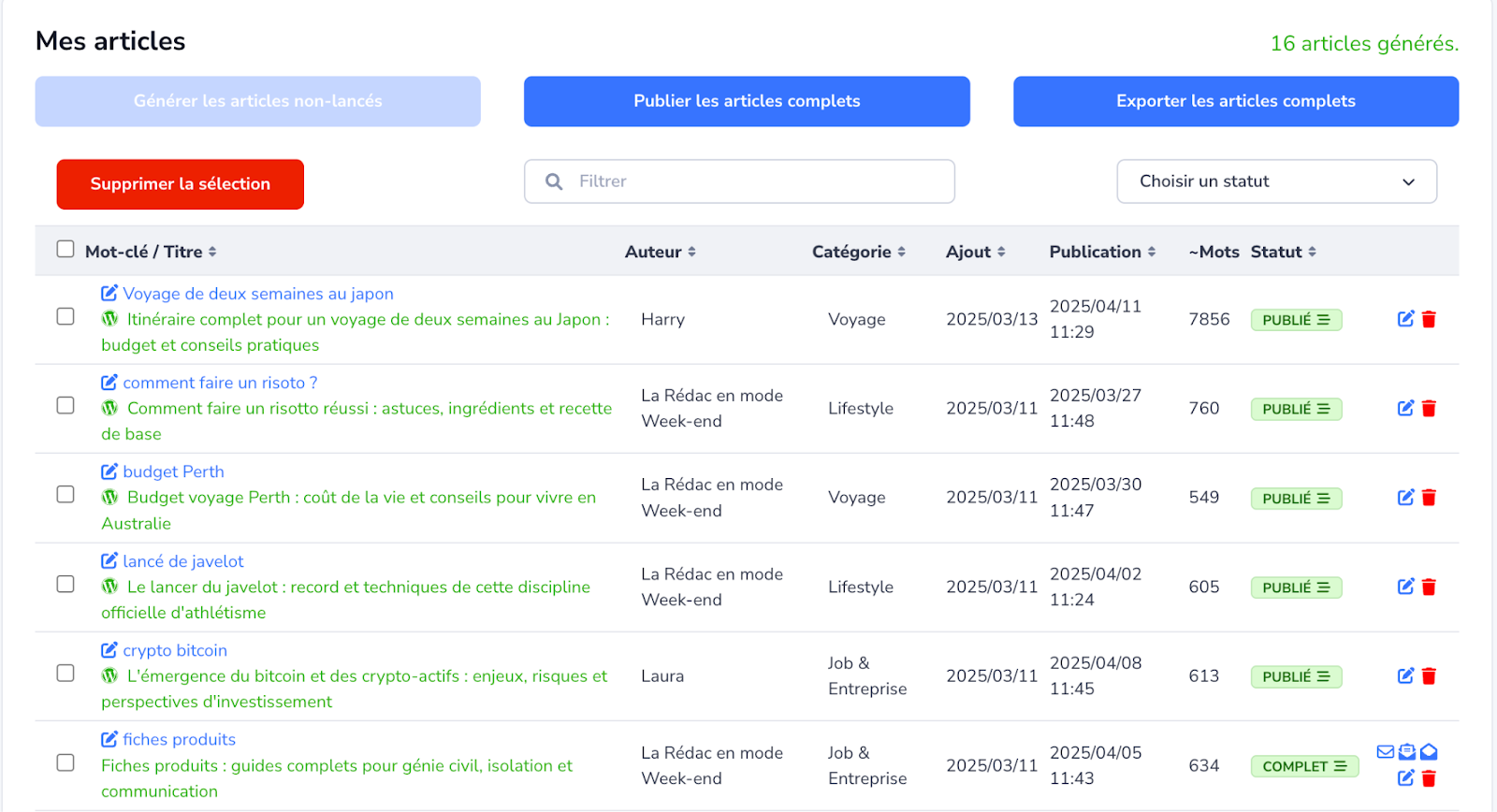Open PUBLIÉ status menu for 605-word article
This screenshot has width=1497, height=812.
tap(1296, 587)
